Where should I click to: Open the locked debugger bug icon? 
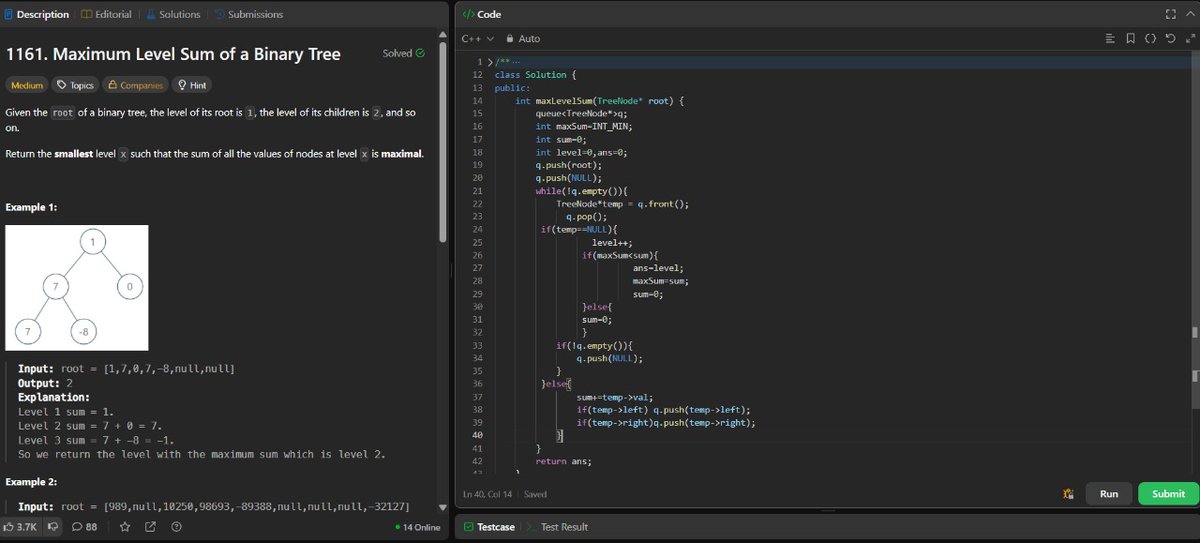click(1068, 494)
